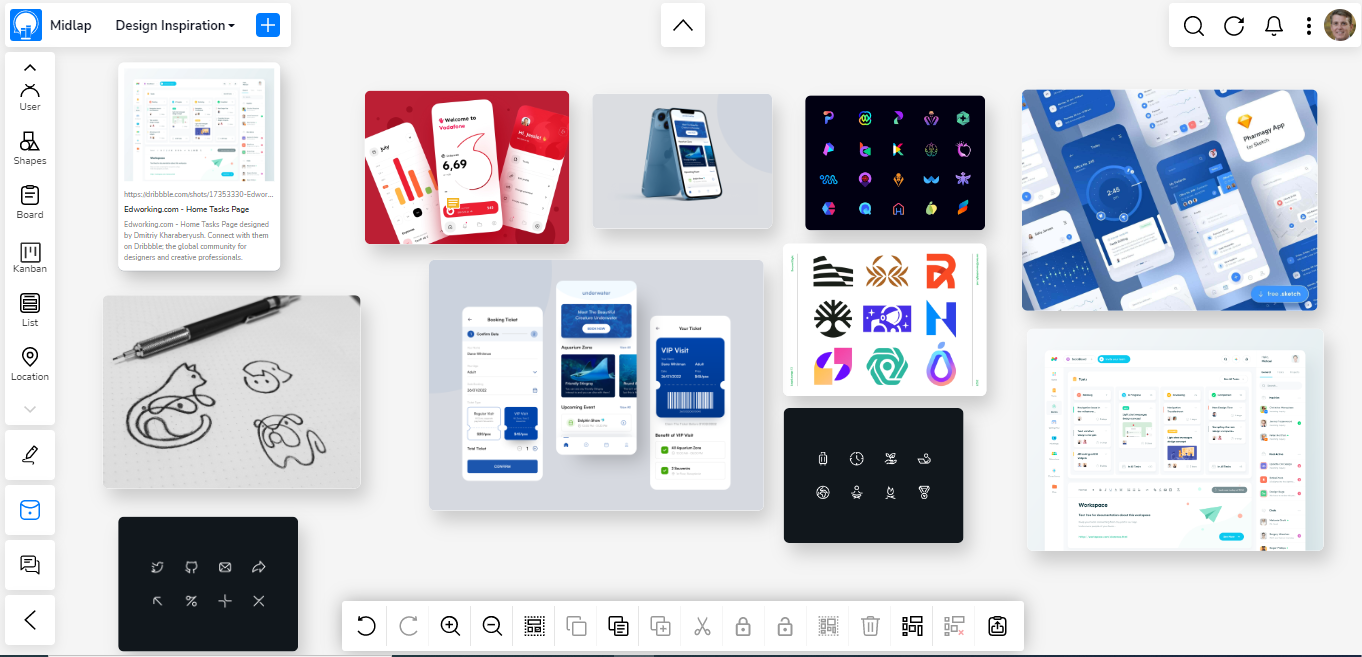Select the List tool in the sidebar

pos(29,310)
